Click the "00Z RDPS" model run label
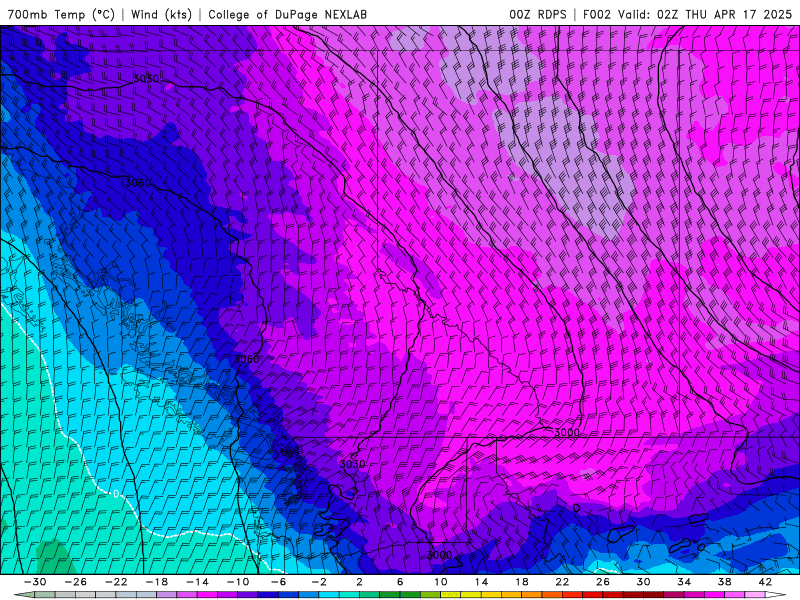The image size is (800, 600). pos(538,14)
